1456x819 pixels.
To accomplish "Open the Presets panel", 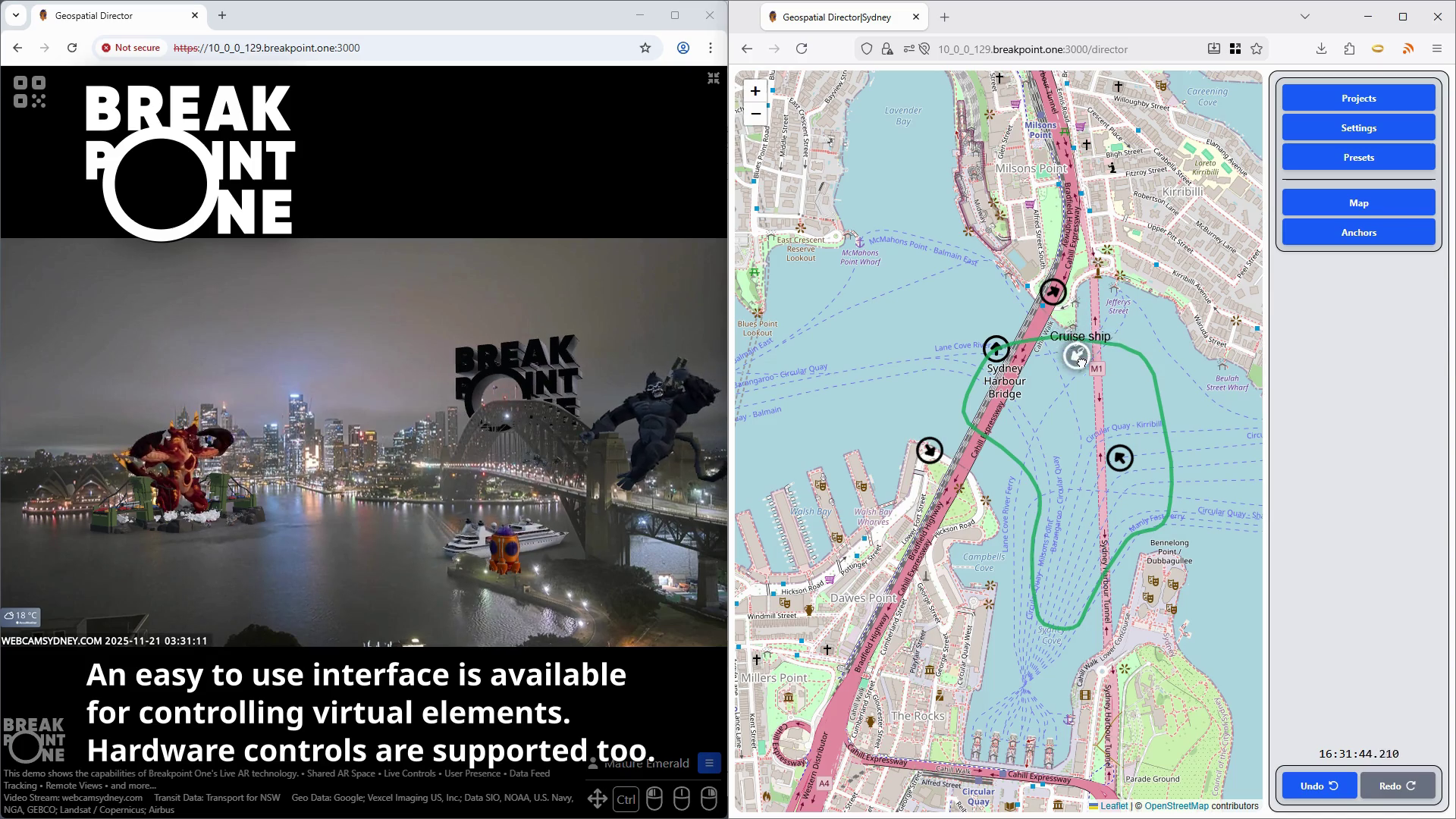I will pyautogui.click(x=1357, y=158).
